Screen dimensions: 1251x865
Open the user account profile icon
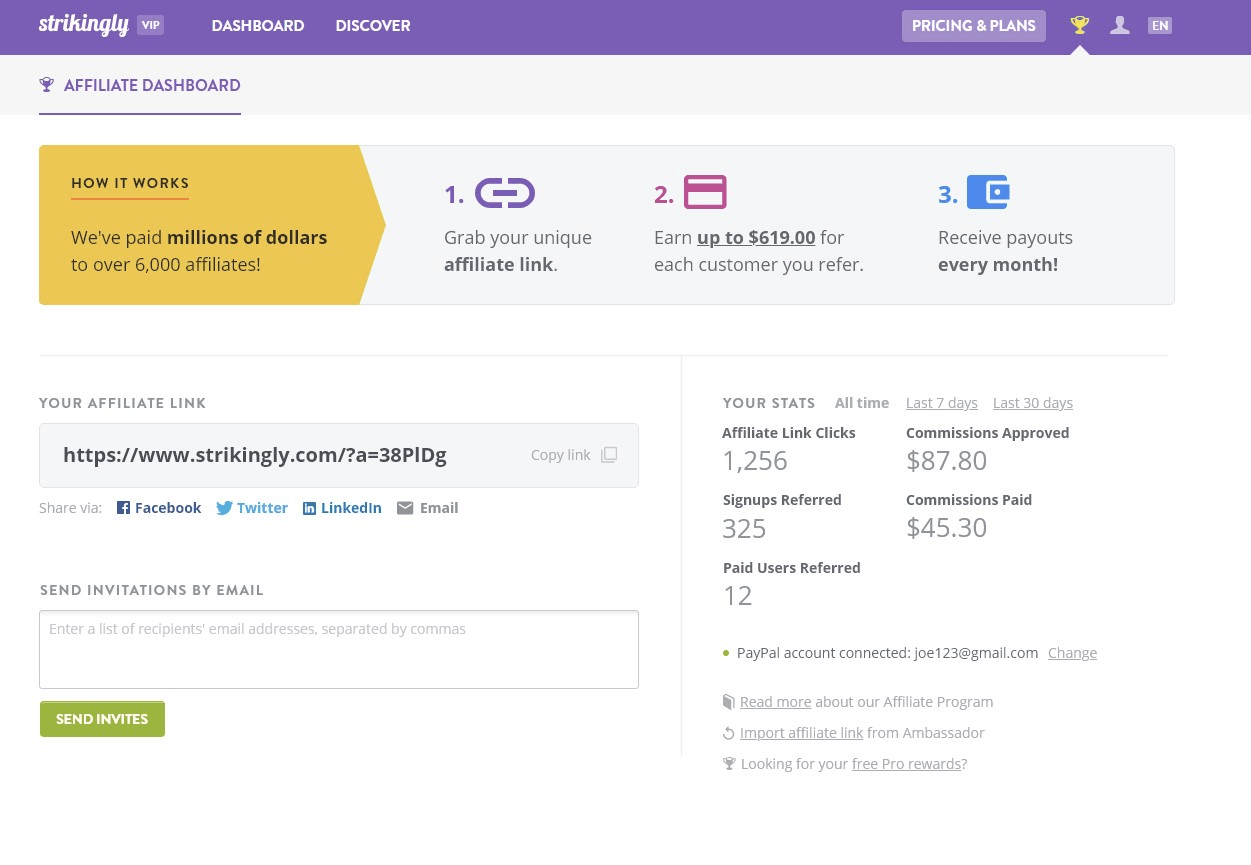coord(1120,25)
